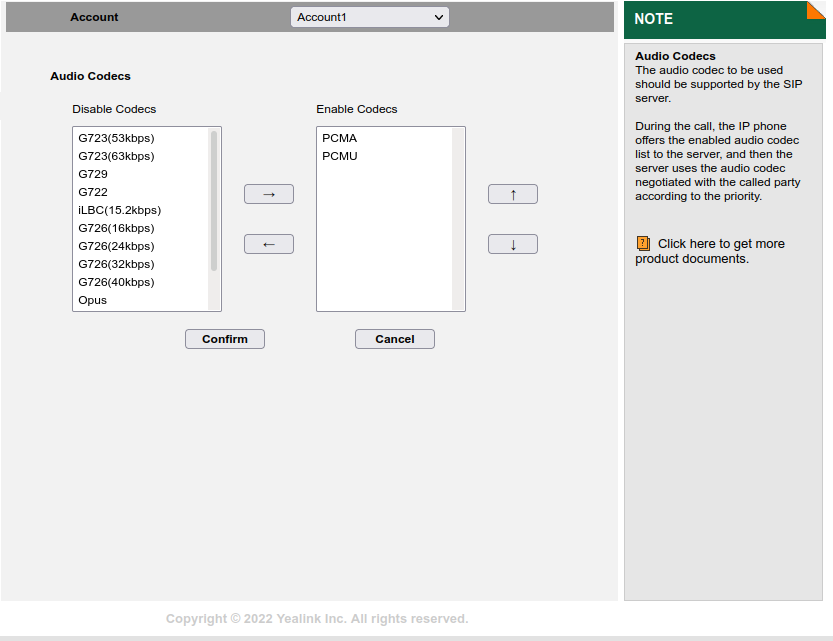Select the G722 codec
Image resolution: width=833 pixels, height=641 pixels.
pyautogui.click(x=93, y=192)
